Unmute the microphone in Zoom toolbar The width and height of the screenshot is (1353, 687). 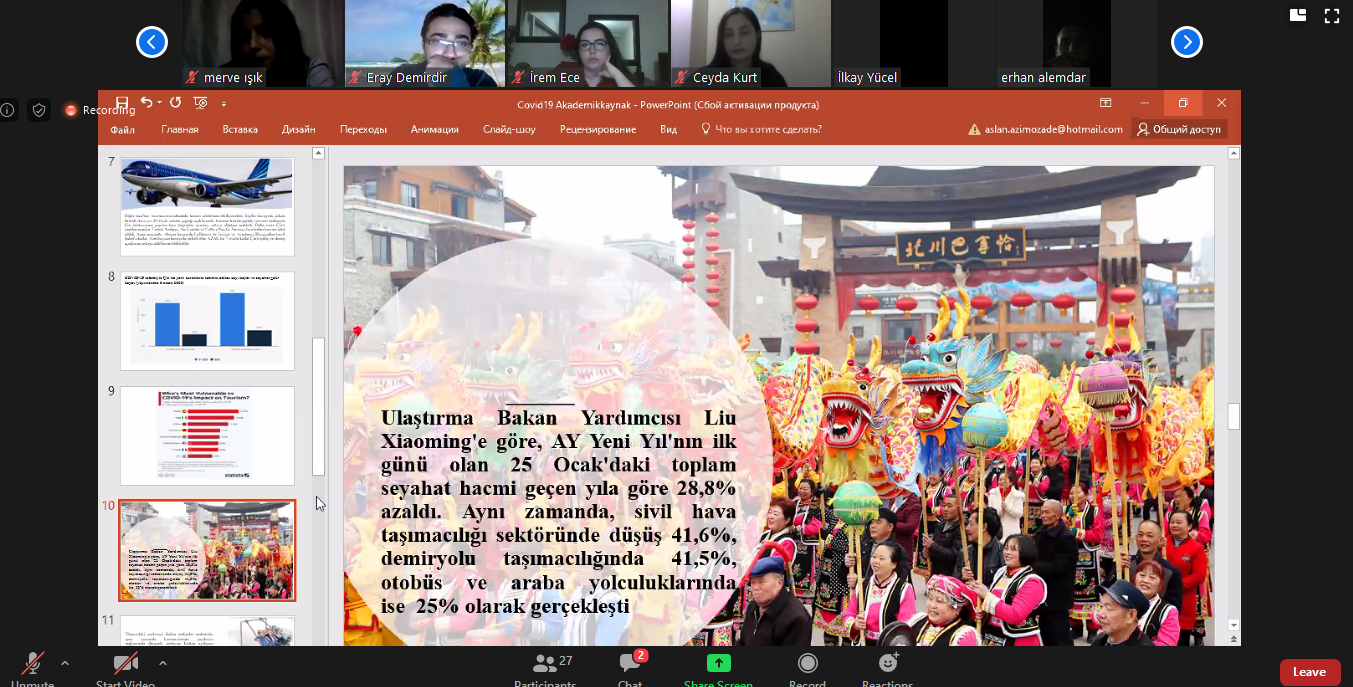(x=34, y=665)
